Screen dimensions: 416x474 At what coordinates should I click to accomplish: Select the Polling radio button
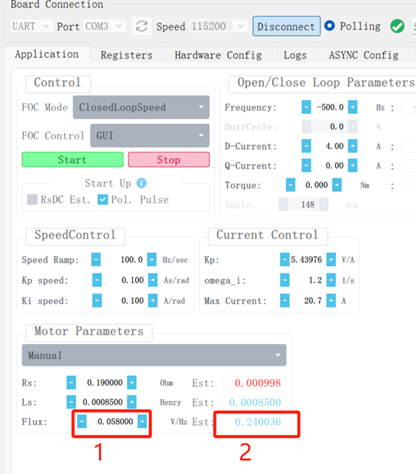pos(329,26)
